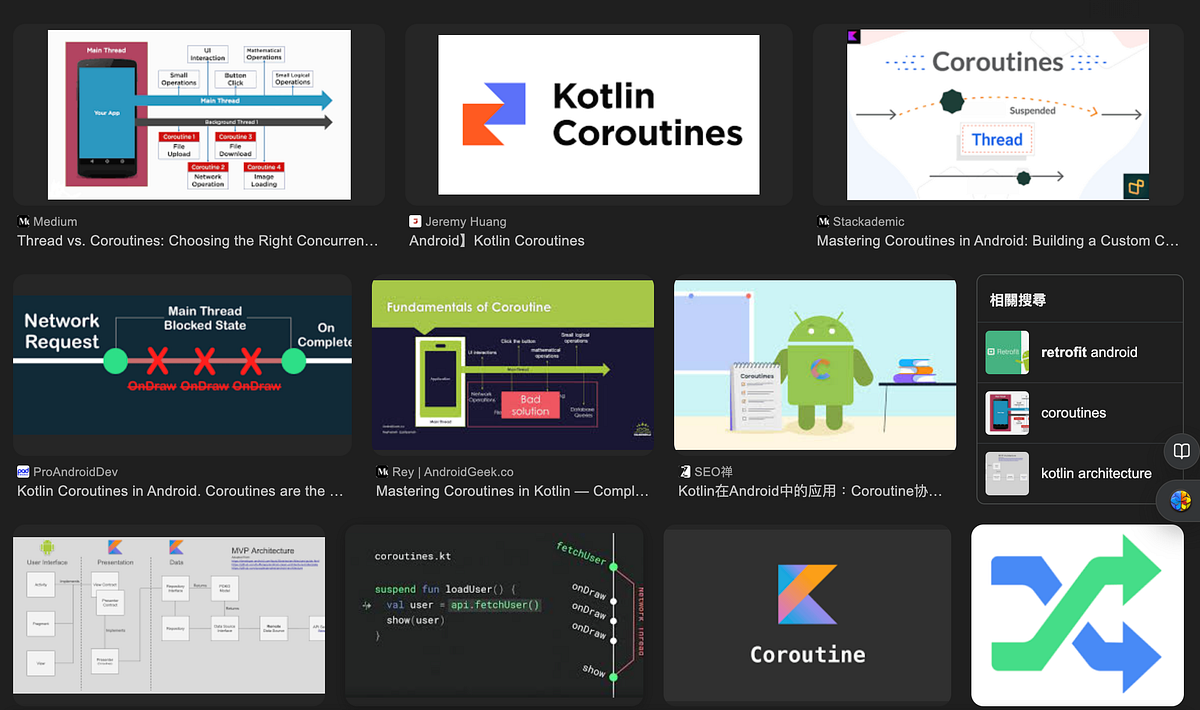The width and height of the screenshot is (1200, 710).
Task: Click the product badge on the Stackademic Coroutines image
Action: pos(1136,185)
